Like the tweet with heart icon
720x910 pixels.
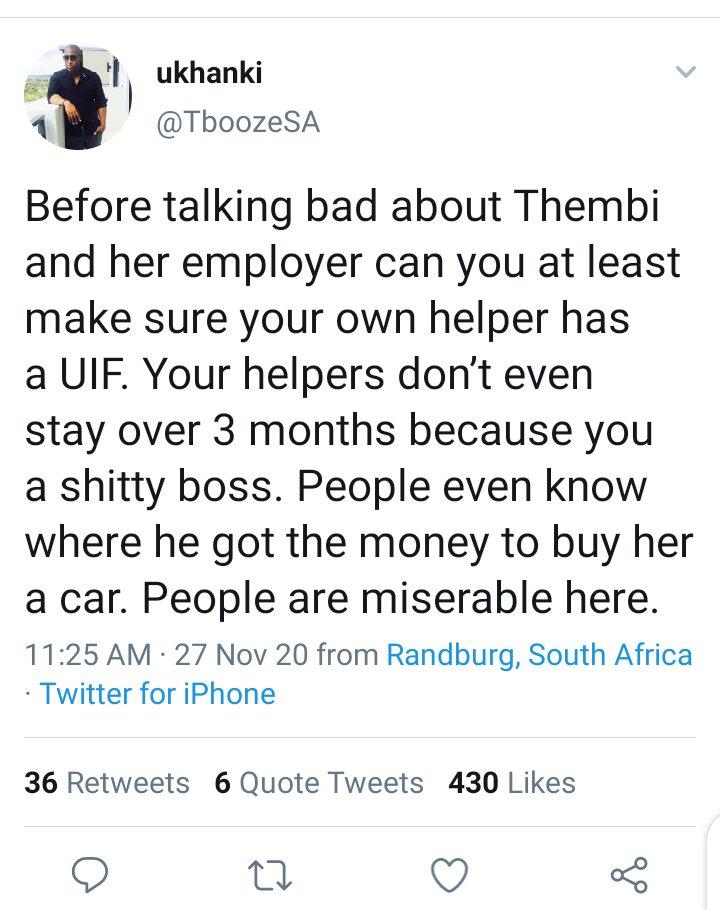tap(449, 875)
